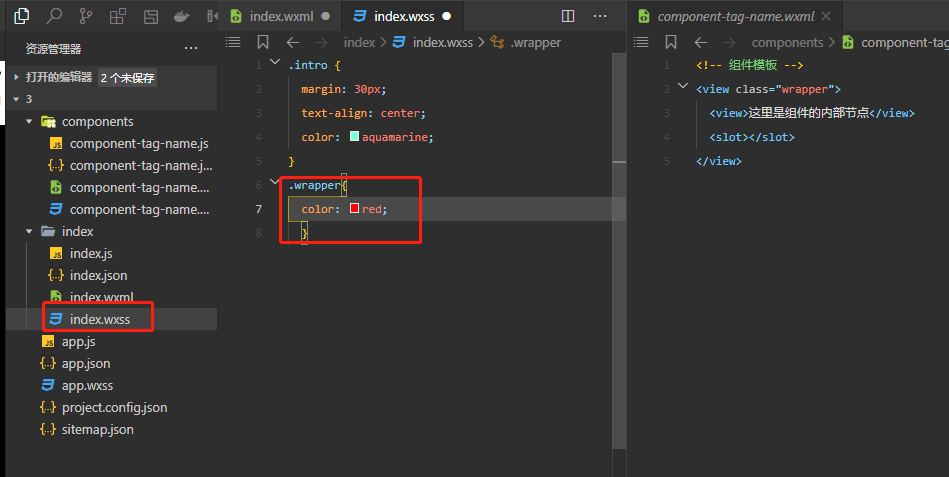This screenshot has width=949, height=477.
Task: Switch to the index.wxml tab
Action: pyautogui.click(x=281, y=16)
